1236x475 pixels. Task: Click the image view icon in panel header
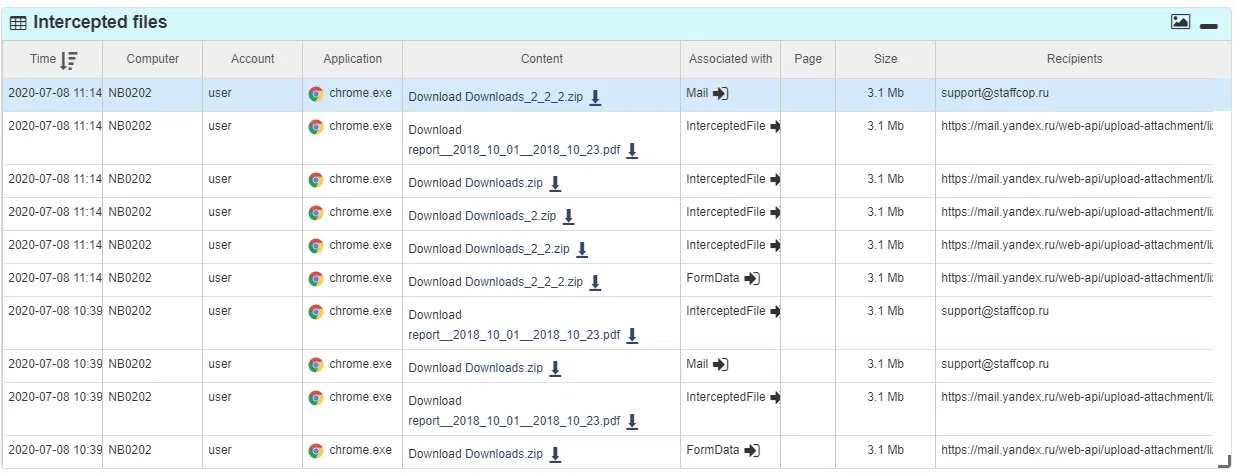[x=1180, y=22]
